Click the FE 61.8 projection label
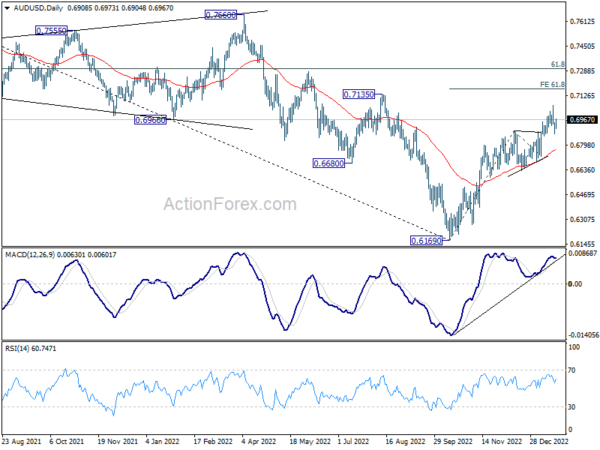The height and width of the screenshot is (450, 600). coord(552,84)
